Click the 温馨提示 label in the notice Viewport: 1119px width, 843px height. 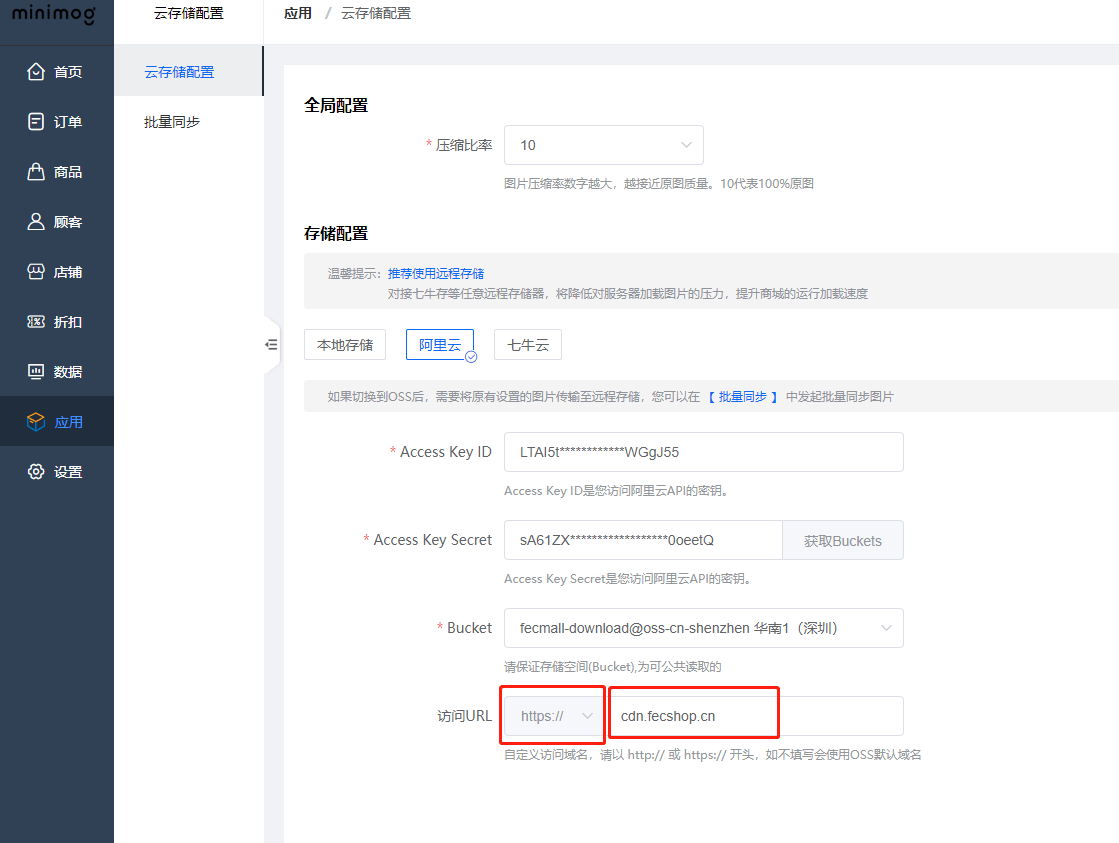[x=354, y=273]
